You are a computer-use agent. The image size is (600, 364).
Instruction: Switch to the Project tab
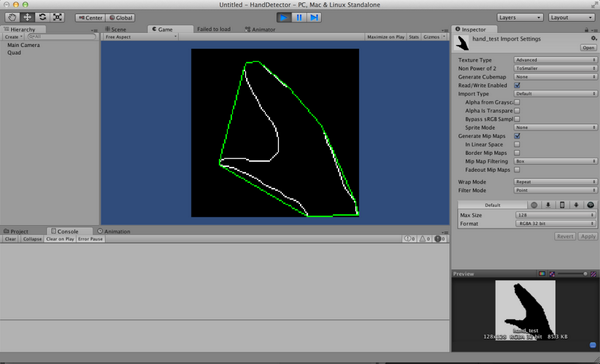[x=16, y=231]
